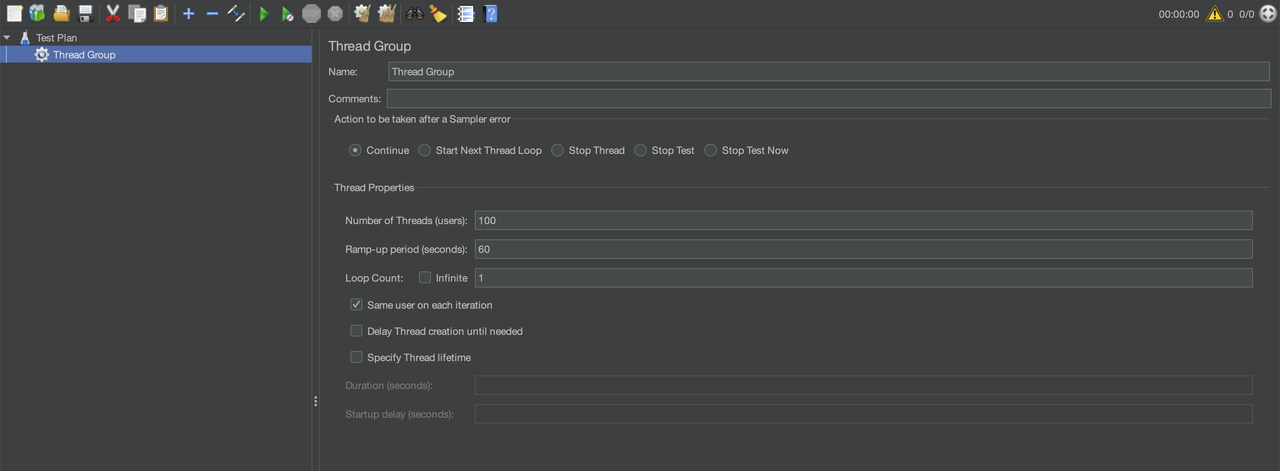Click the Save floppy disk icon
This screenshot has width=1280, height=471.
[86, 14]
